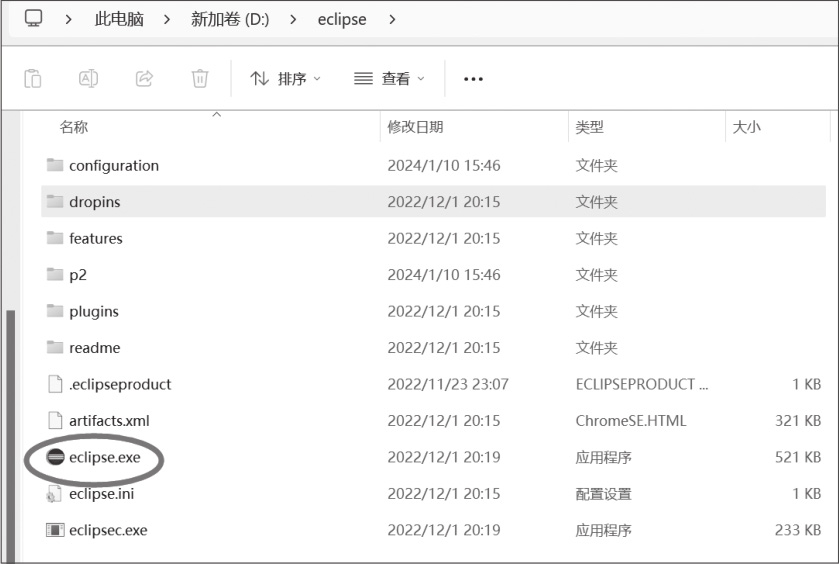
Task: Open the three-dot more options menu
Action: click(473, 79)
